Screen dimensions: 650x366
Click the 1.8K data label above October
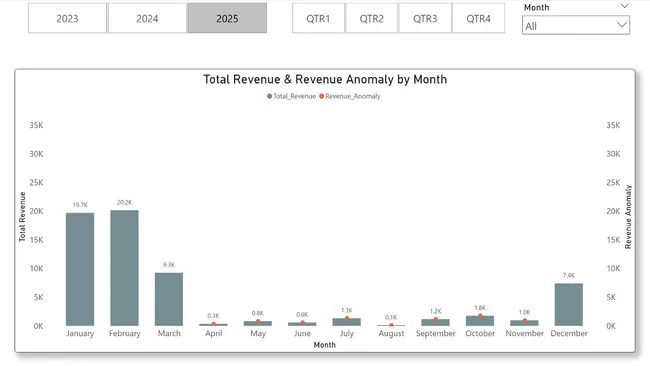point(480,308)
